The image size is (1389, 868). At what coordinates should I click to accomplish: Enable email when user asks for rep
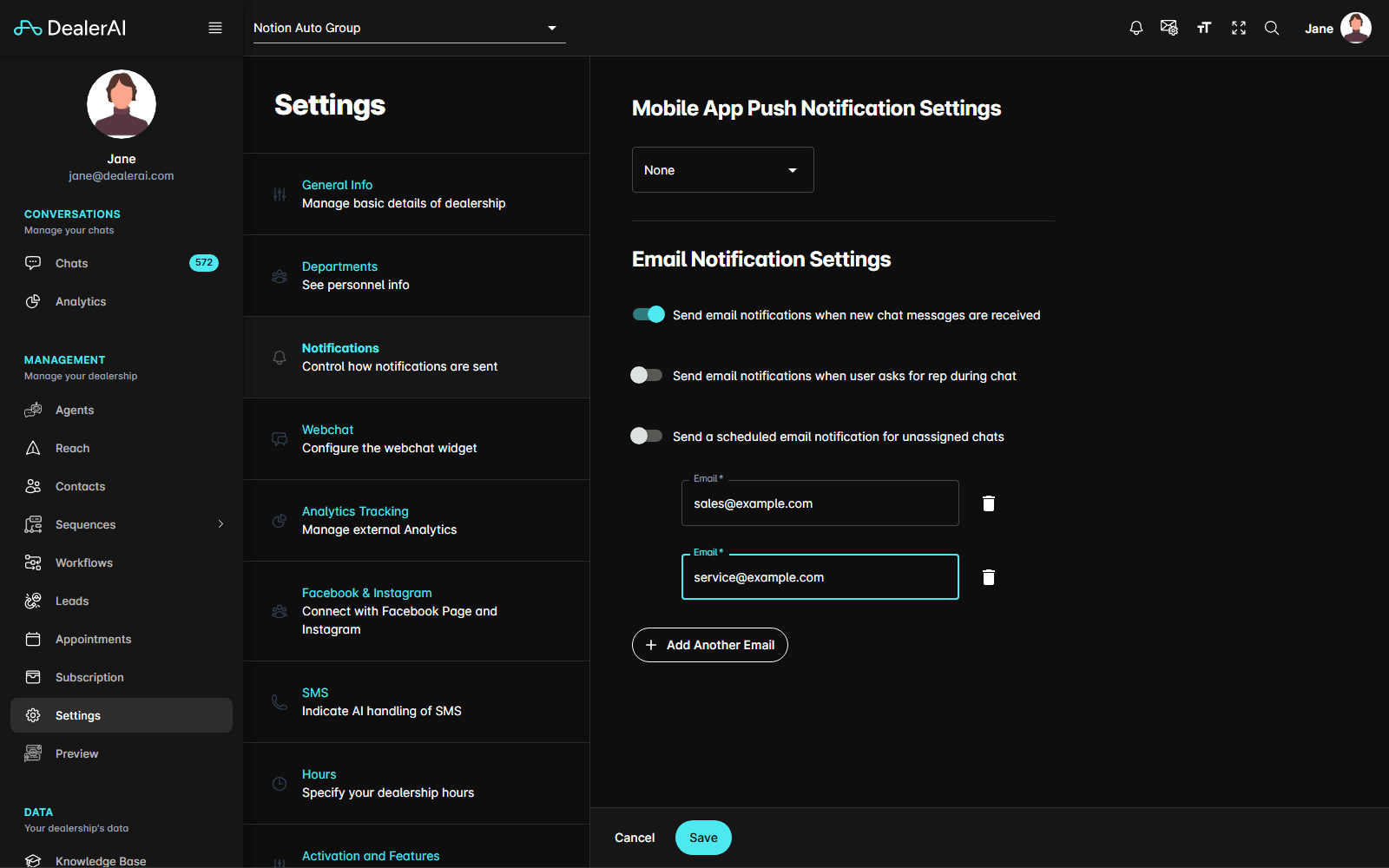(647, 376)
